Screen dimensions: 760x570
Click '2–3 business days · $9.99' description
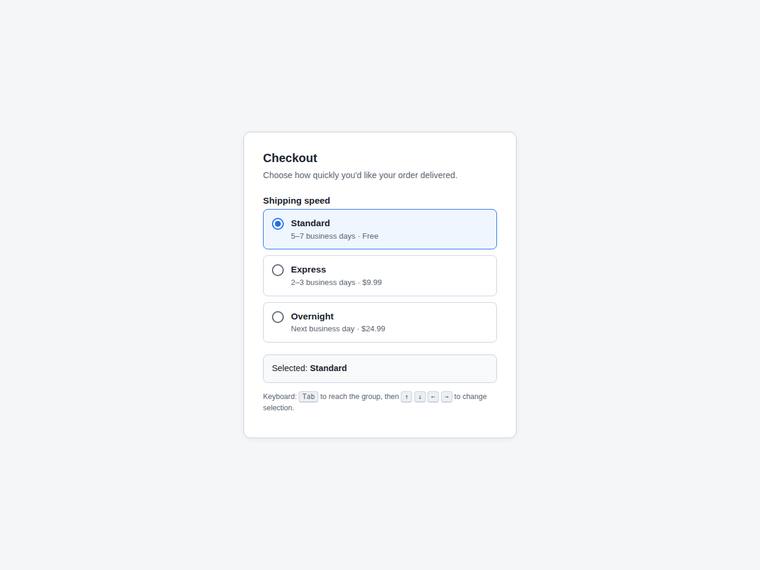(x=336, y=282)
